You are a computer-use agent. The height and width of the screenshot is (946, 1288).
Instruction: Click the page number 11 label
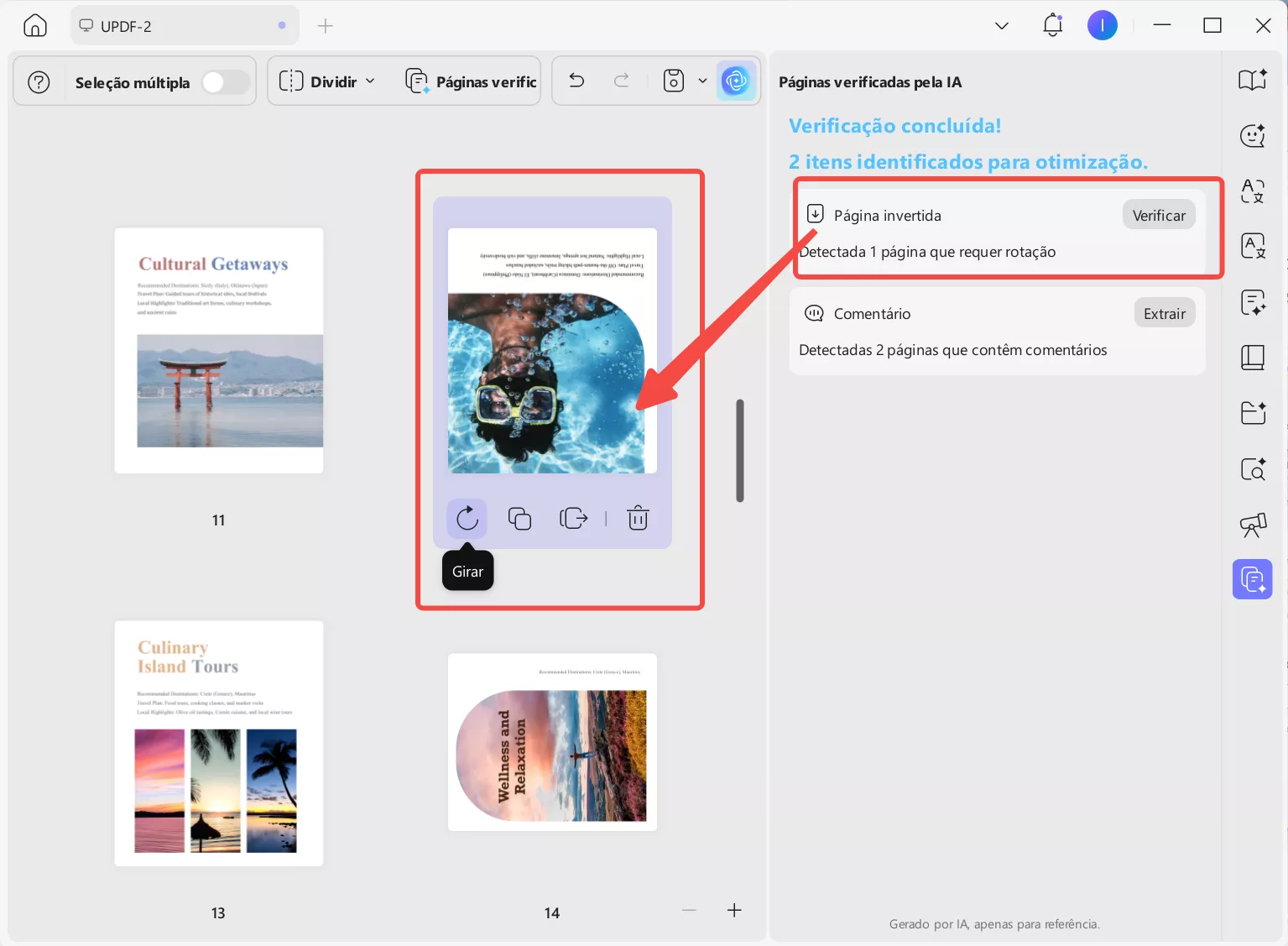(x=218, y=520)
